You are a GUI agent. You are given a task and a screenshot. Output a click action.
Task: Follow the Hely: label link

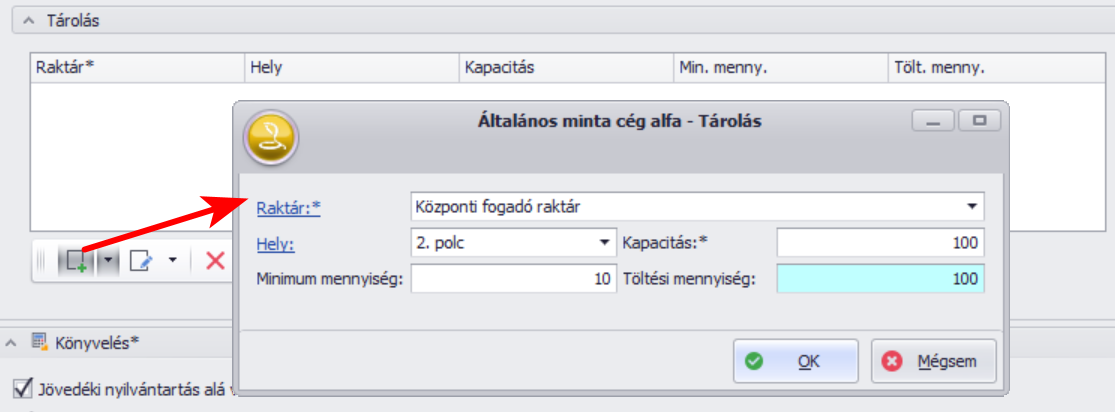pos(276,244)
